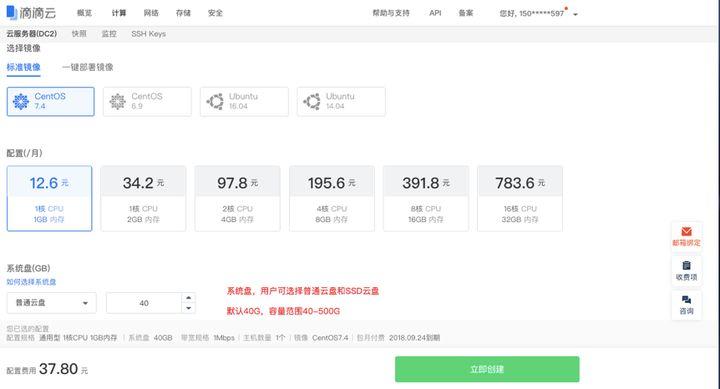Open 邮箱绑定 envelope icon in side panel
720x389 pixels.
point(686,231)
